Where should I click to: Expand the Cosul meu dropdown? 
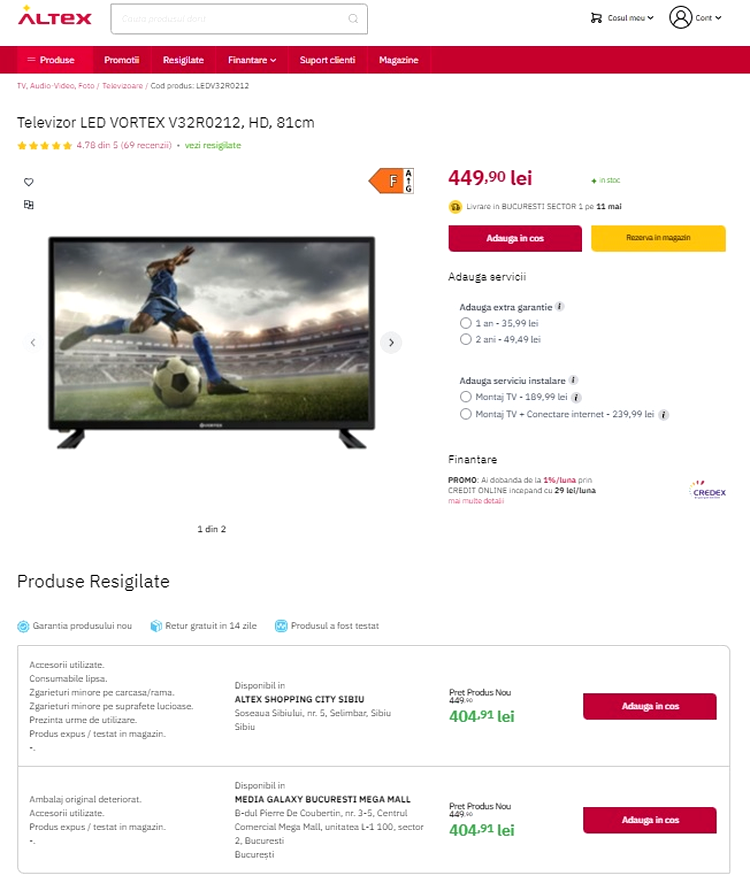(x=622, y=18)
